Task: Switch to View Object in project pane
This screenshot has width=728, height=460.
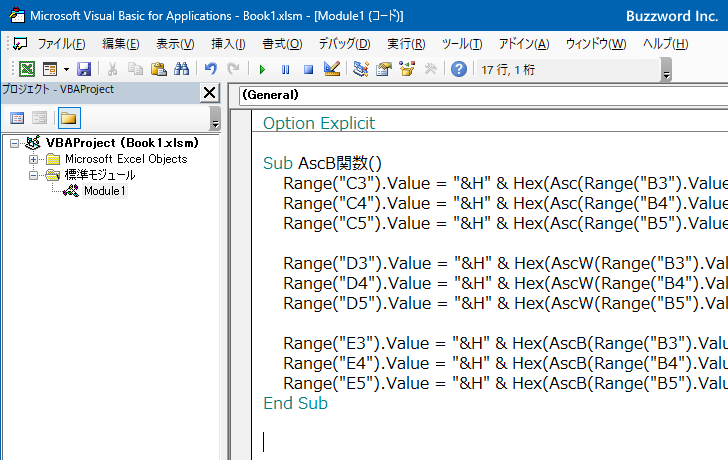Action: coord(39,118)
